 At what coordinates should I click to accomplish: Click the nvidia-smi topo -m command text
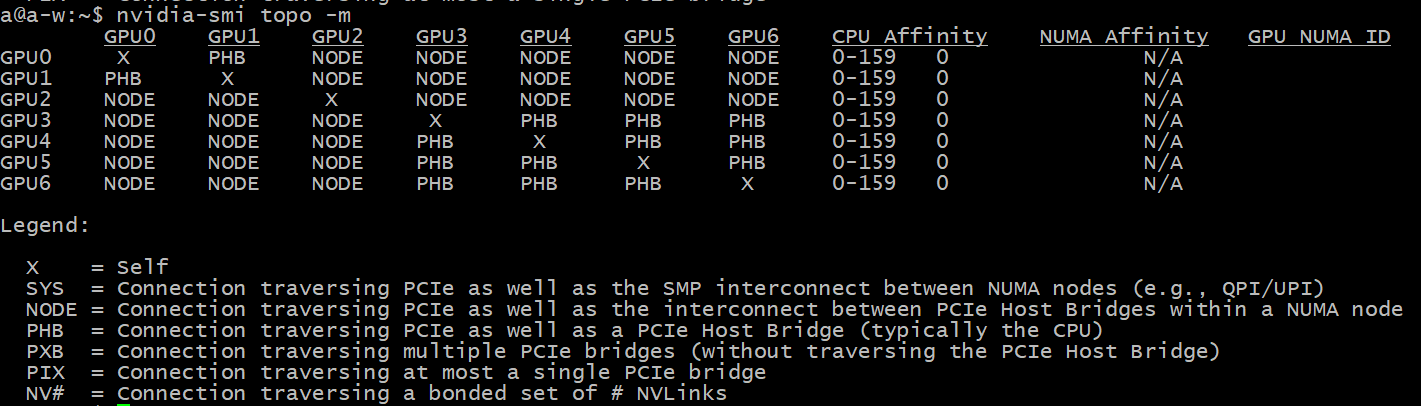tap(240, 15)
